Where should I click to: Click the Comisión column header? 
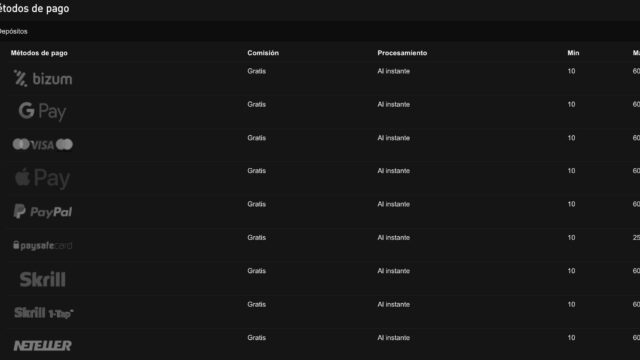tap(263, 53)
